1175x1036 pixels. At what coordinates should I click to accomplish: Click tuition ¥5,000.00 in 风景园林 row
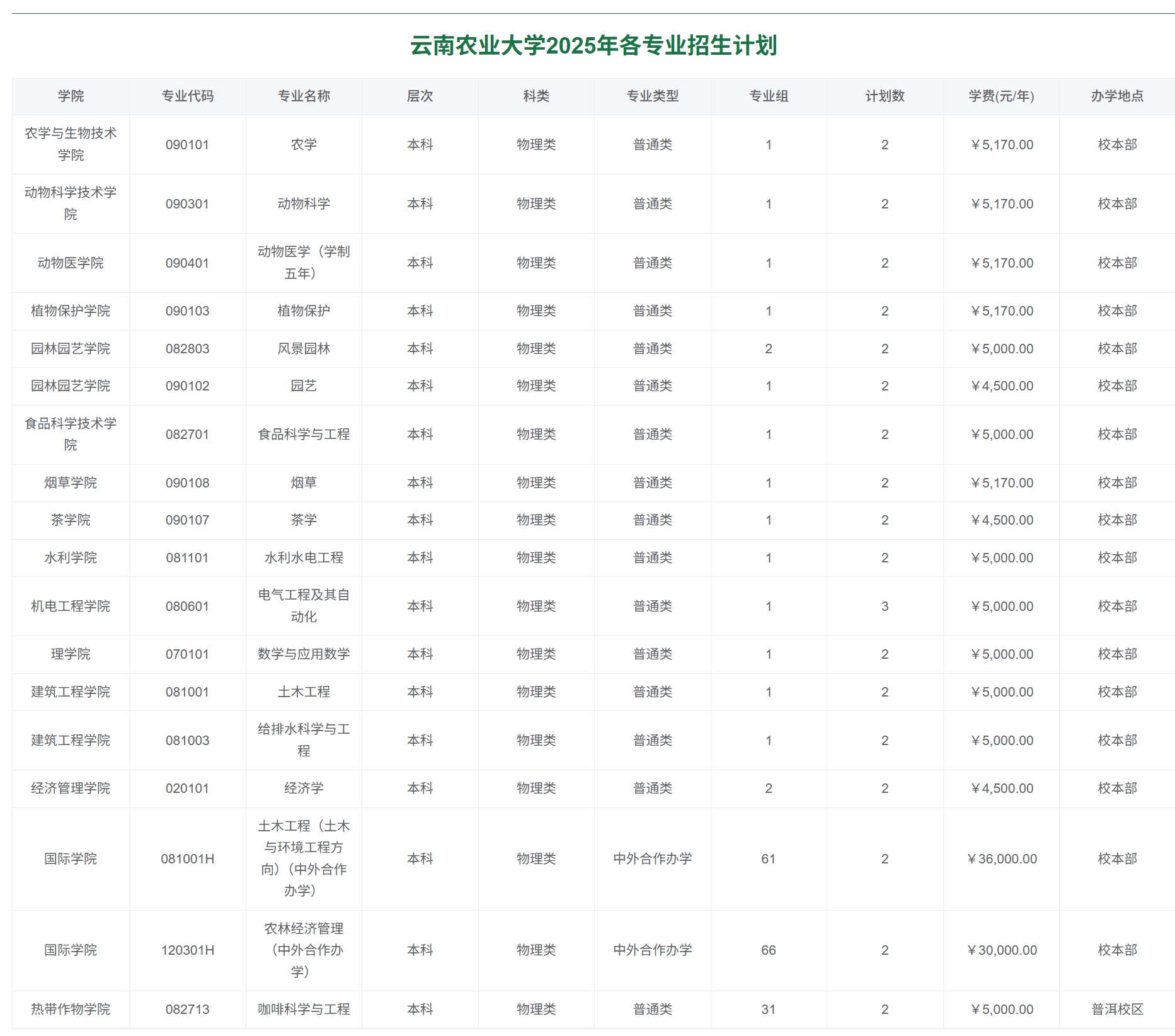pos(1001,348)
